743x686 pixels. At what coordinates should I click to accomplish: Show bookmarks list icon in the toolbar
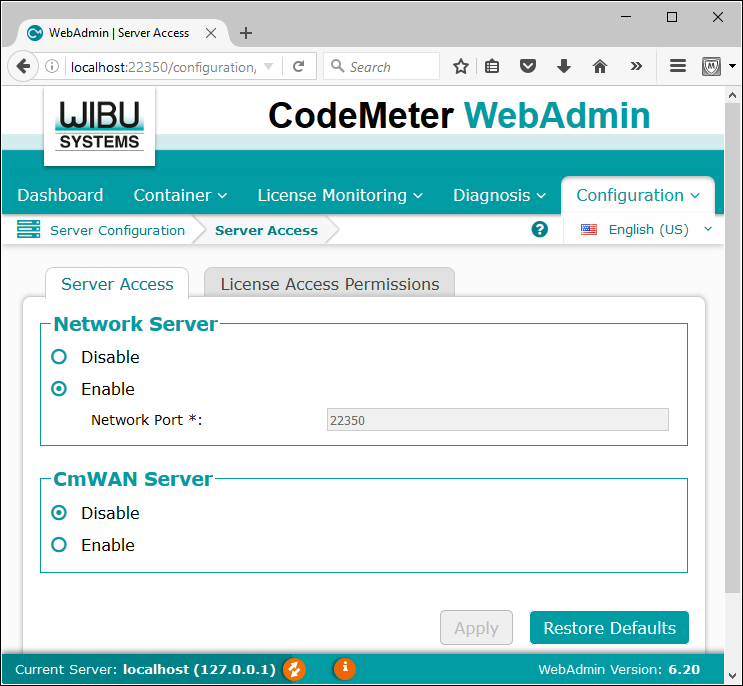492,66
